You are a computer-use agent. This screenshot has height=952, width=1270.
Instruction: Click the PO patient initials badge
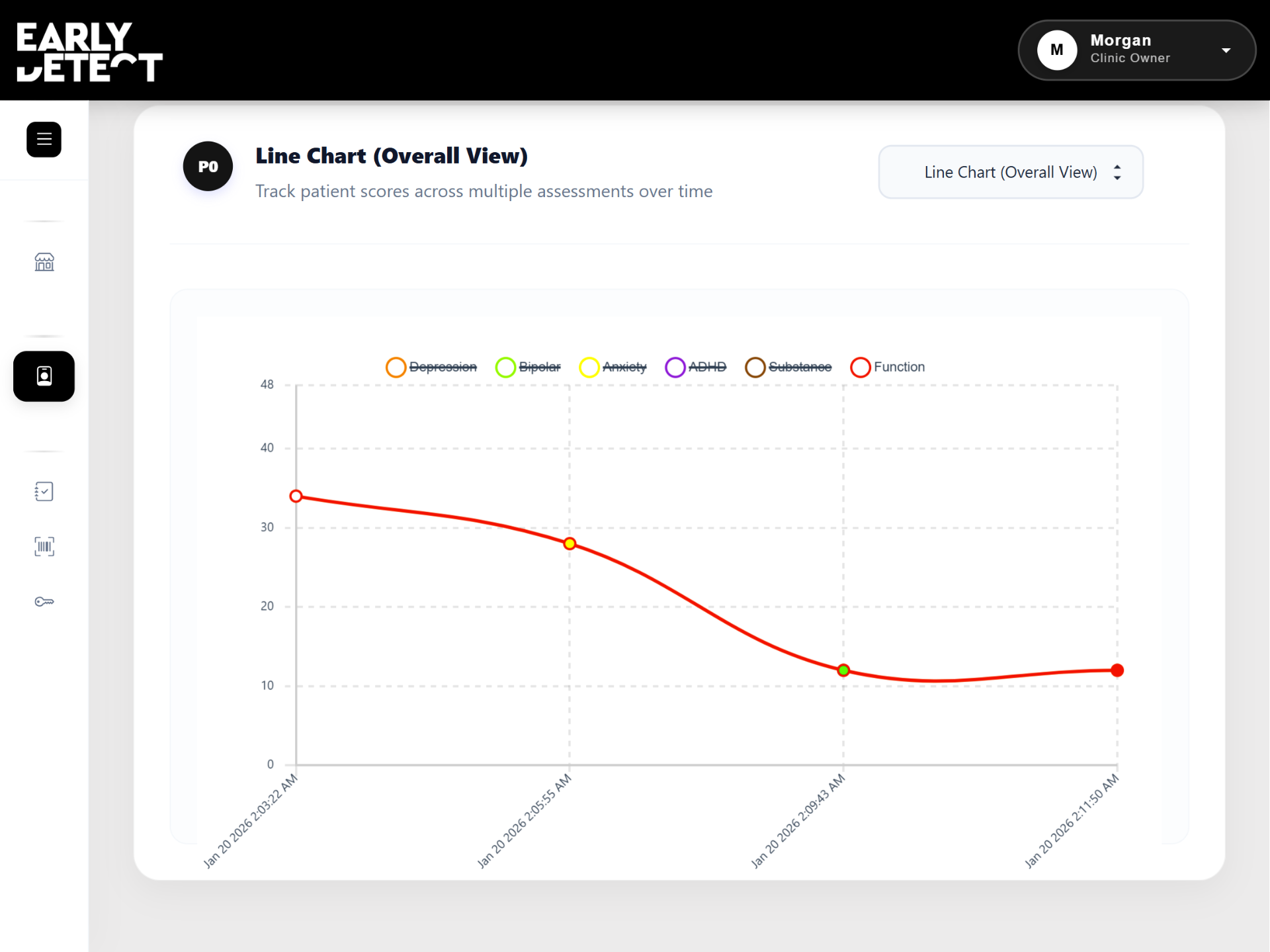208,166
